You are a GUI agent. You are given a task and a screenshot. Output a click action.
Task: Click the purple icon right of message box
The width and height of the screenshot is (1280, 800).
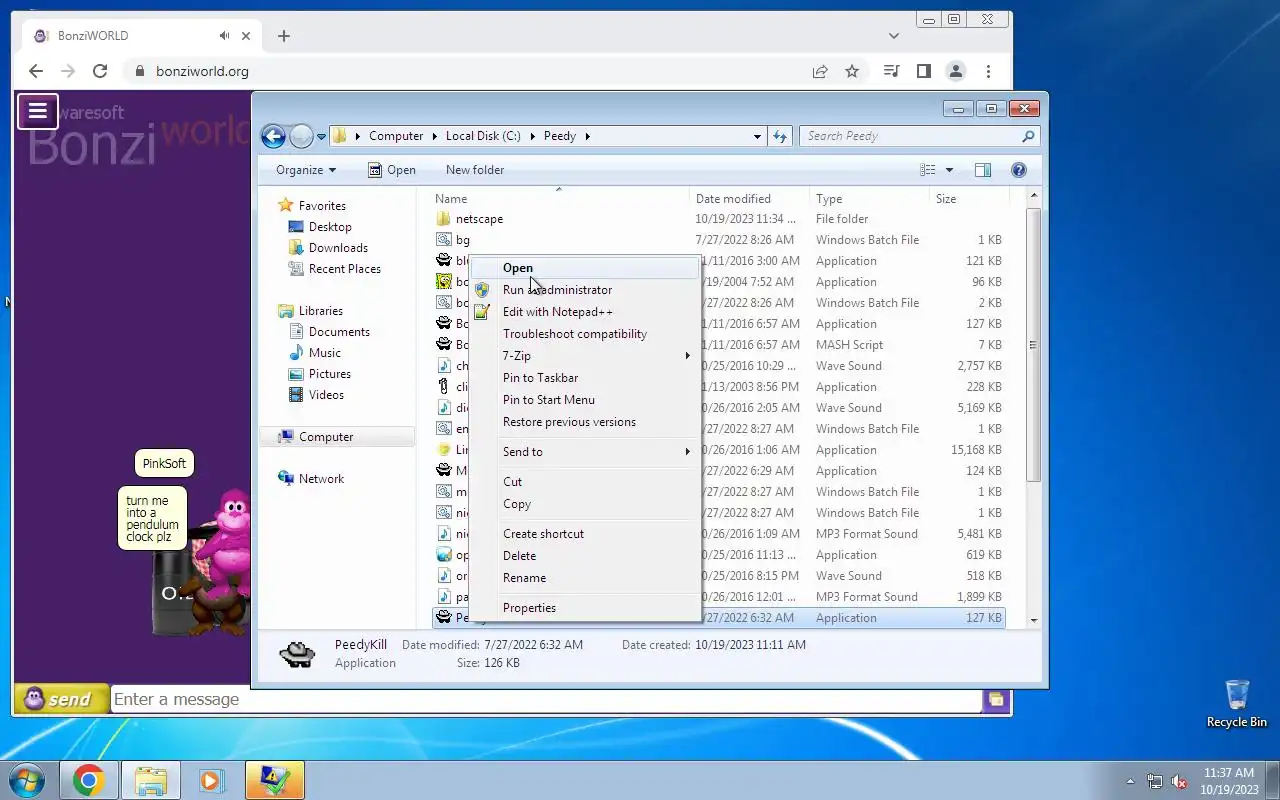click(x=996, y=700)
